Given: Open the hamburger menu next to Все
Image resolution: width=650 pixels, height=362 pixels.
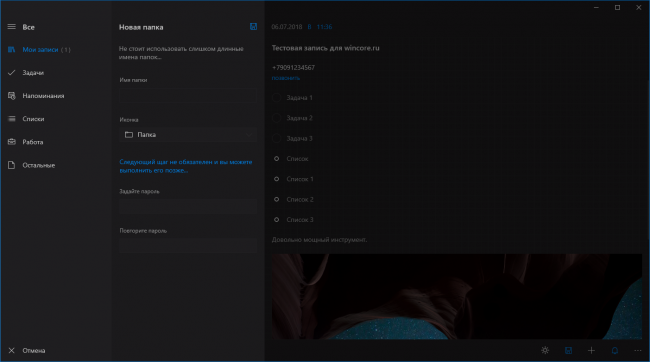Looking at the screenshot, I should [x=12, y=27].
